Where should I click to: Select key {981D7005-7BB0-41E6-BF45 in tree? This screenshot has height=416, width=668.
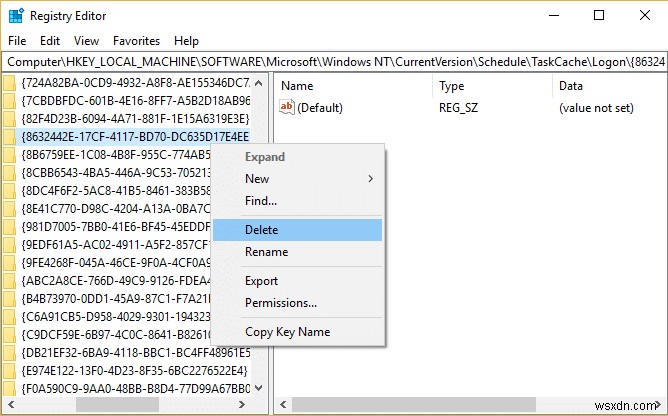(x=115, y=227)
